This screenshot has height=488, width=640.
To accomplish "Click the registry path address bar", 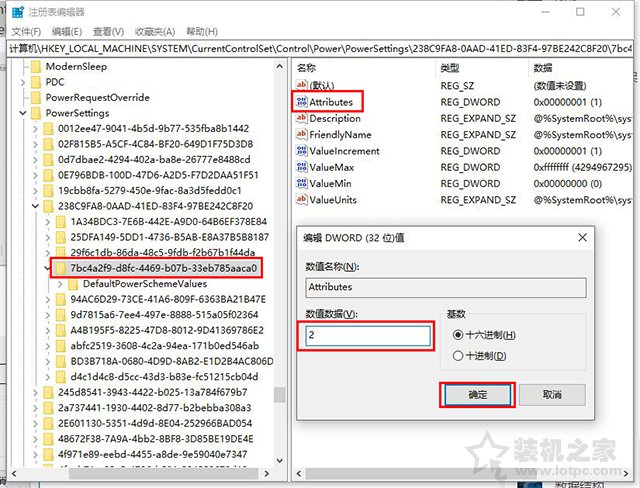I will coord(320,49).
